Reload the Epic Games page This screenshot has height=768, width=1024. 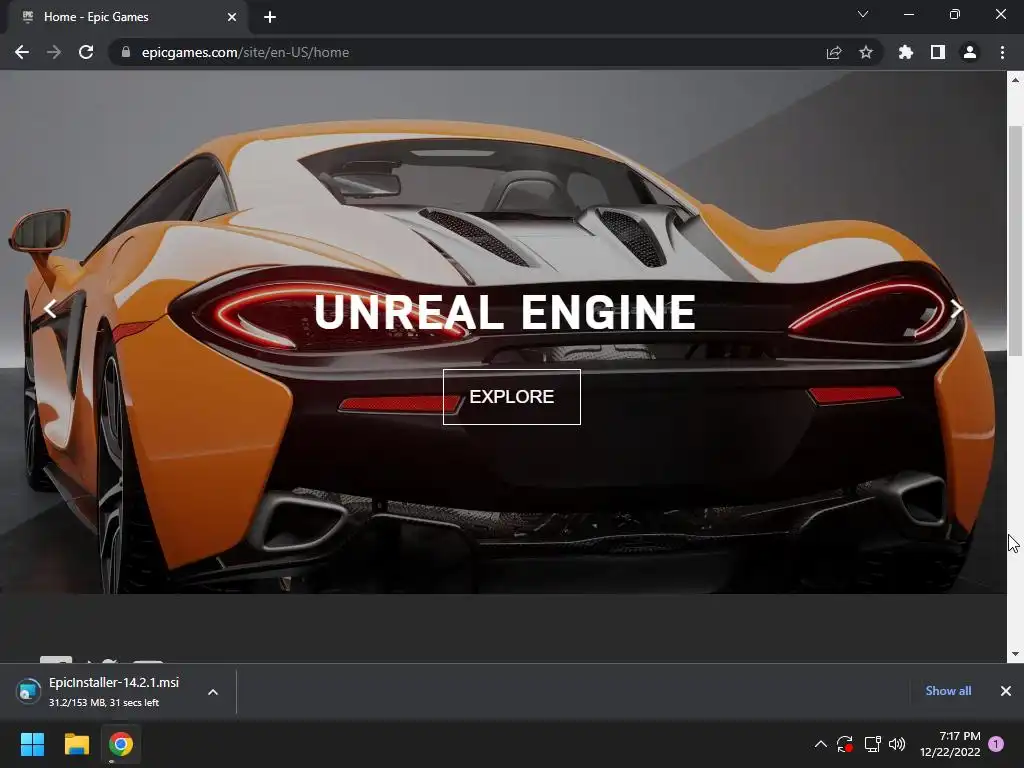point(86,52)
